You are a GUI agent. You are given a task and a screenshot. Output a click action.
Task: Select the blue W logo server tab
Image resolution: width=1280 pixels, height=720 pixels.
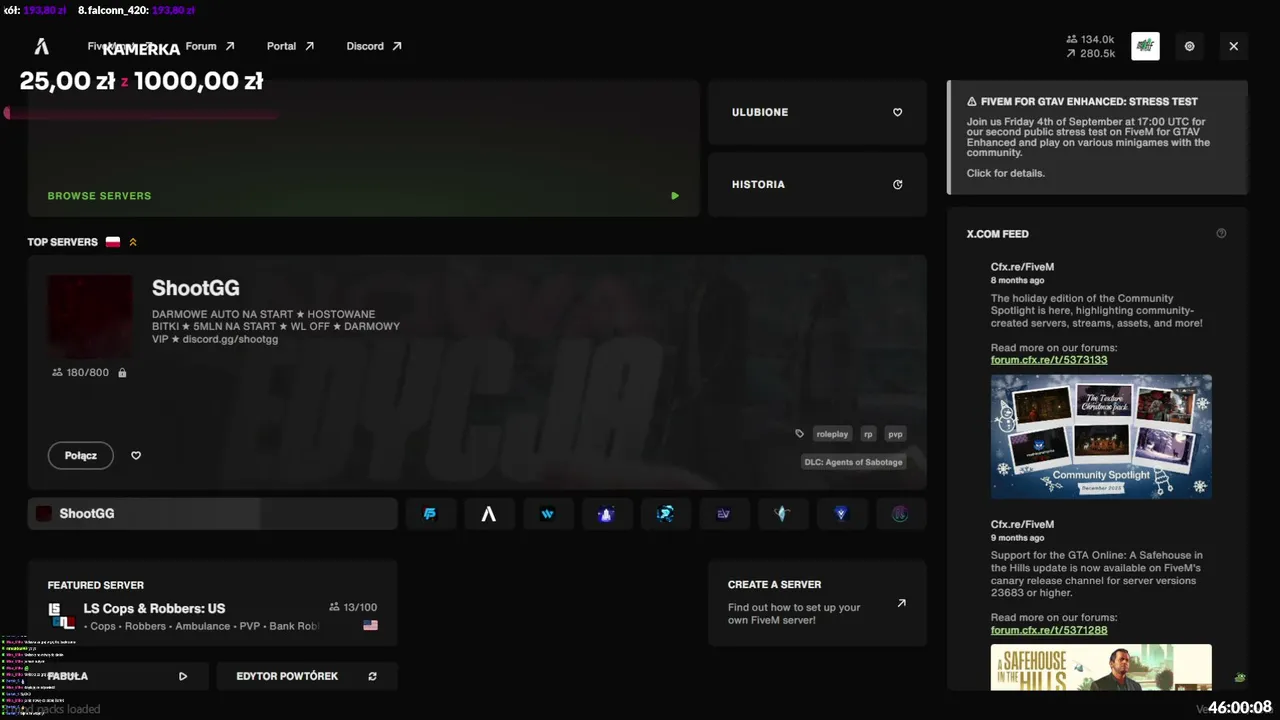point(548,514)
